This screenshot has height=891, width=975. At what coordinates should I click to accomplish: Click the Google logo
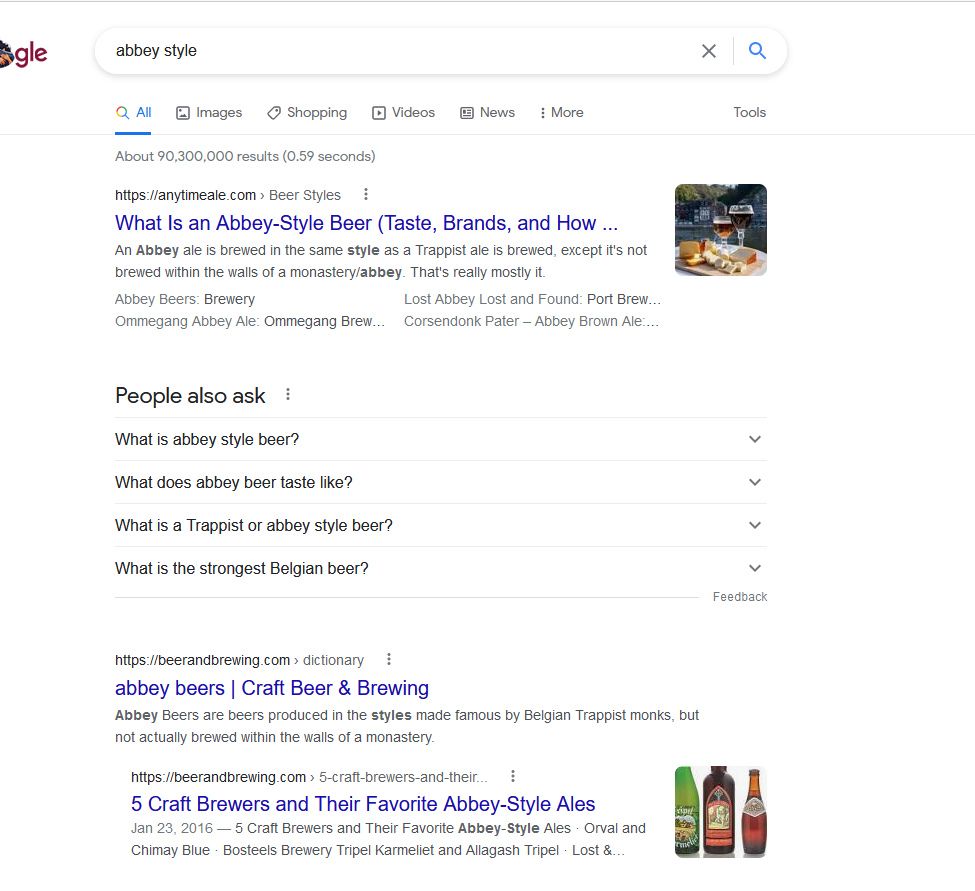coord(23,53)
